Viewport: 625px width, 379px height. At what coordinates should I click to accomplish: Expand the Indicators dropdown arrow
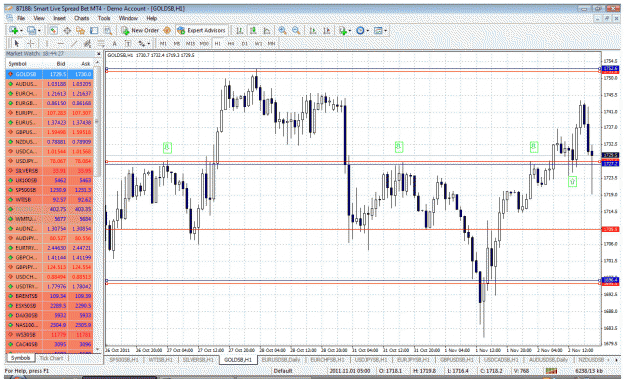tap(350, 31)
